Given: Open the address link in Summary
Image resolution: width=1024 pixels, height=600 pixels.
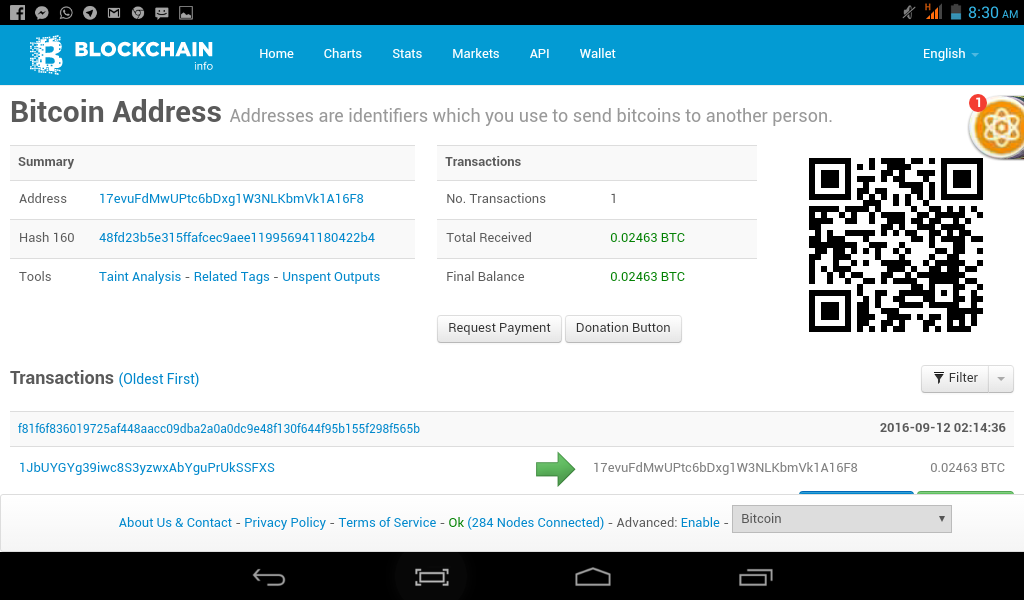Looking at the screenshot, I should pyautogui.click(x=231, y=198).
